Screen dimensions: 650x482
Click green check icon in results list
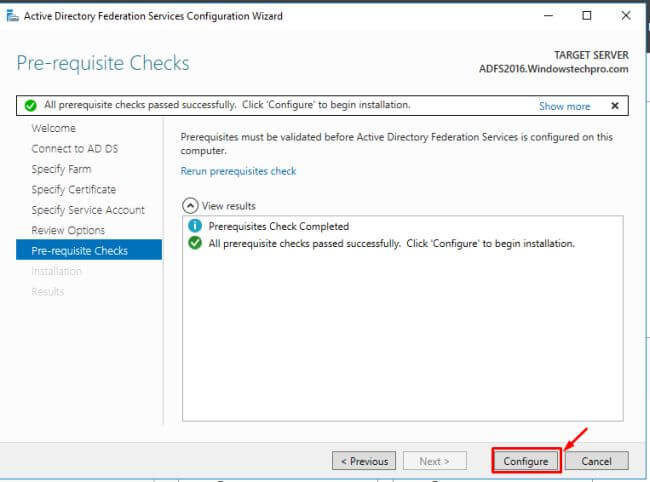pos(195,243)
